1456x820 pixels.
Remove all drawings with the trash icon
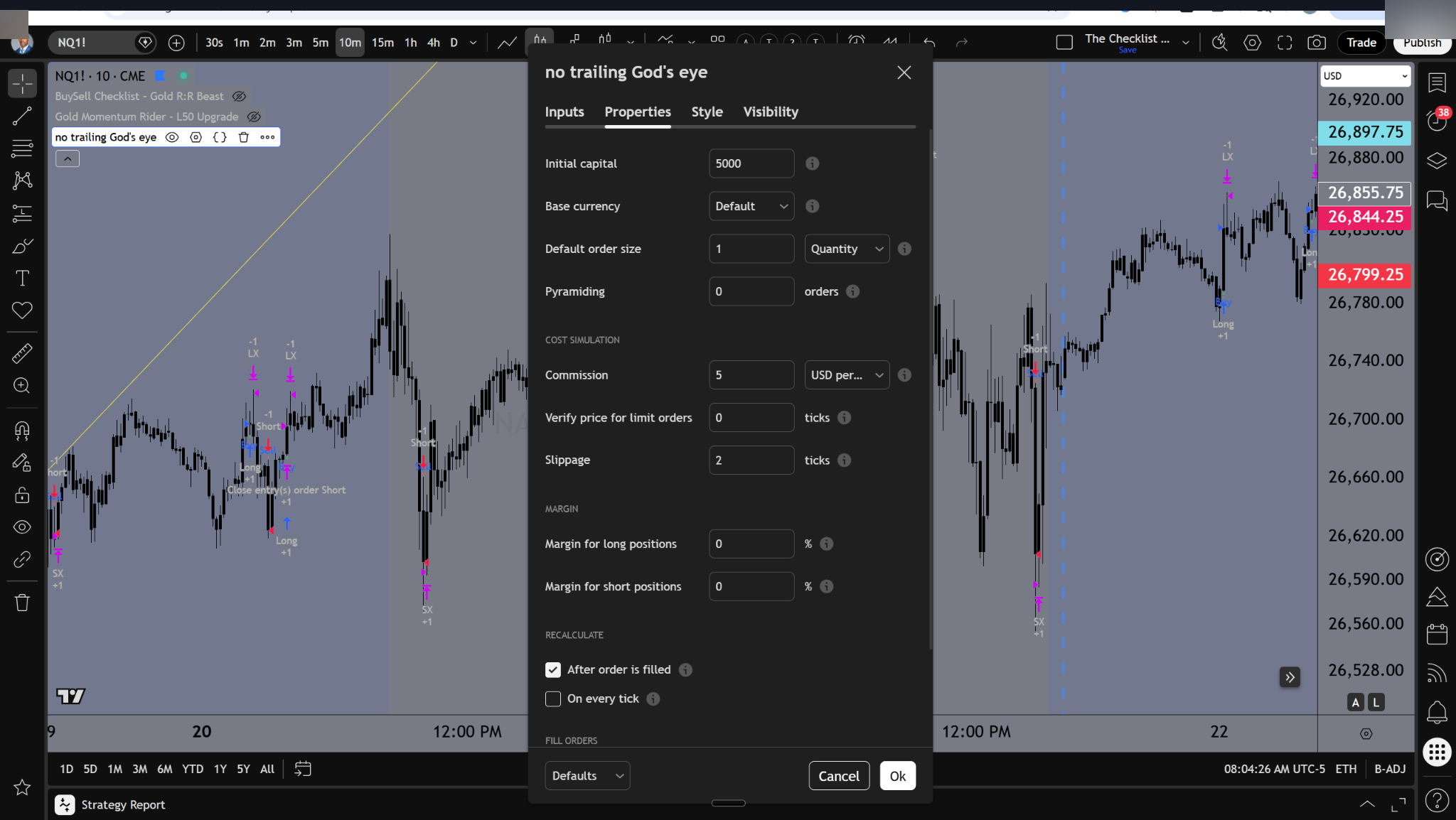pyautogui.click(x=22, y=602)
